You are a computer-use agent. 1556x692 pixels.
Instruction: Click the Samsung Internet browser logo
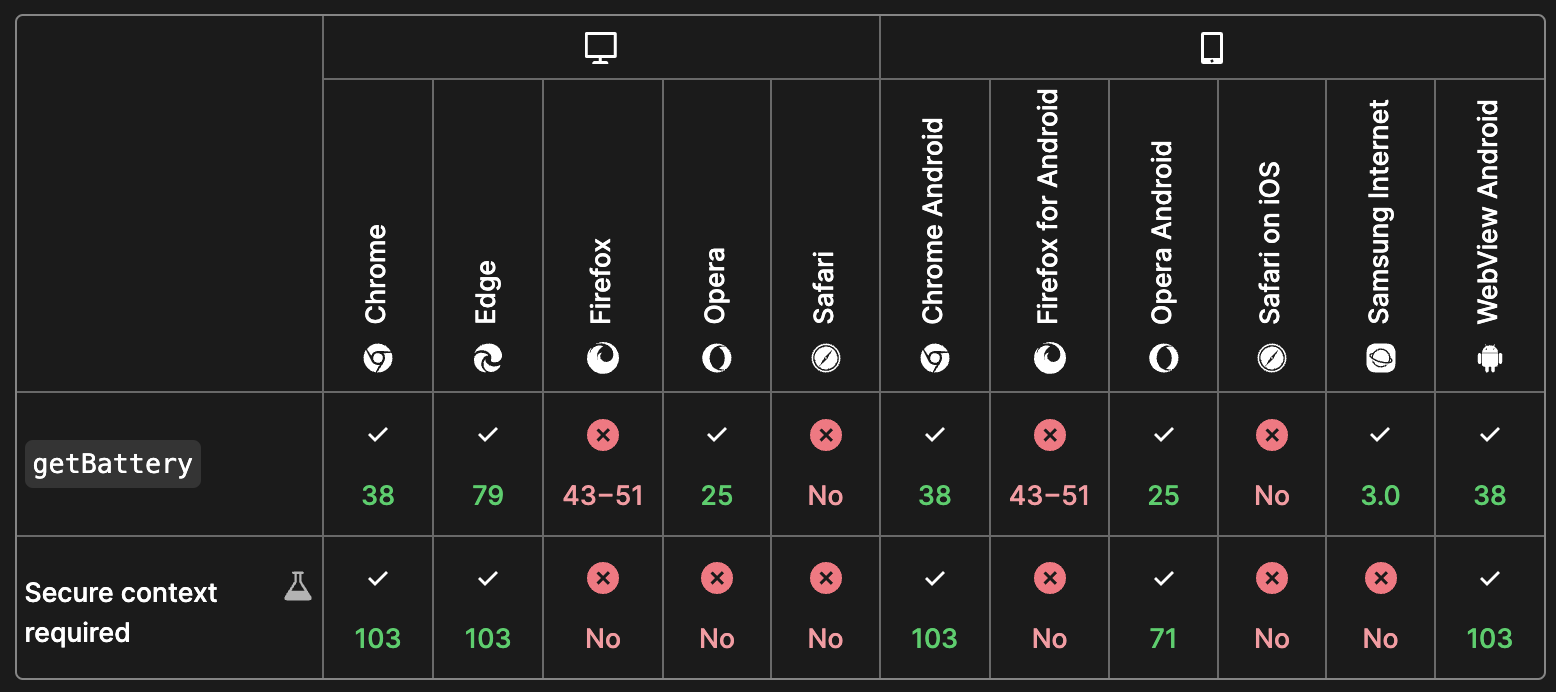[1380, 358]
